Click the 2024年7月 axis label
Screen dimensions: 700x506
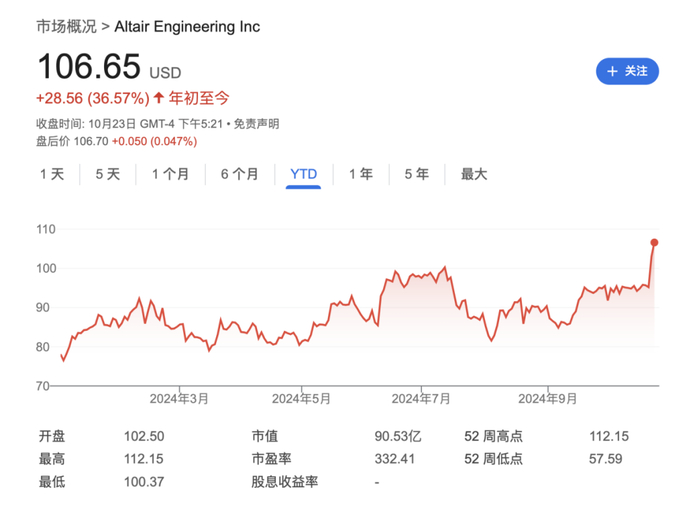(x=424, y=398)
